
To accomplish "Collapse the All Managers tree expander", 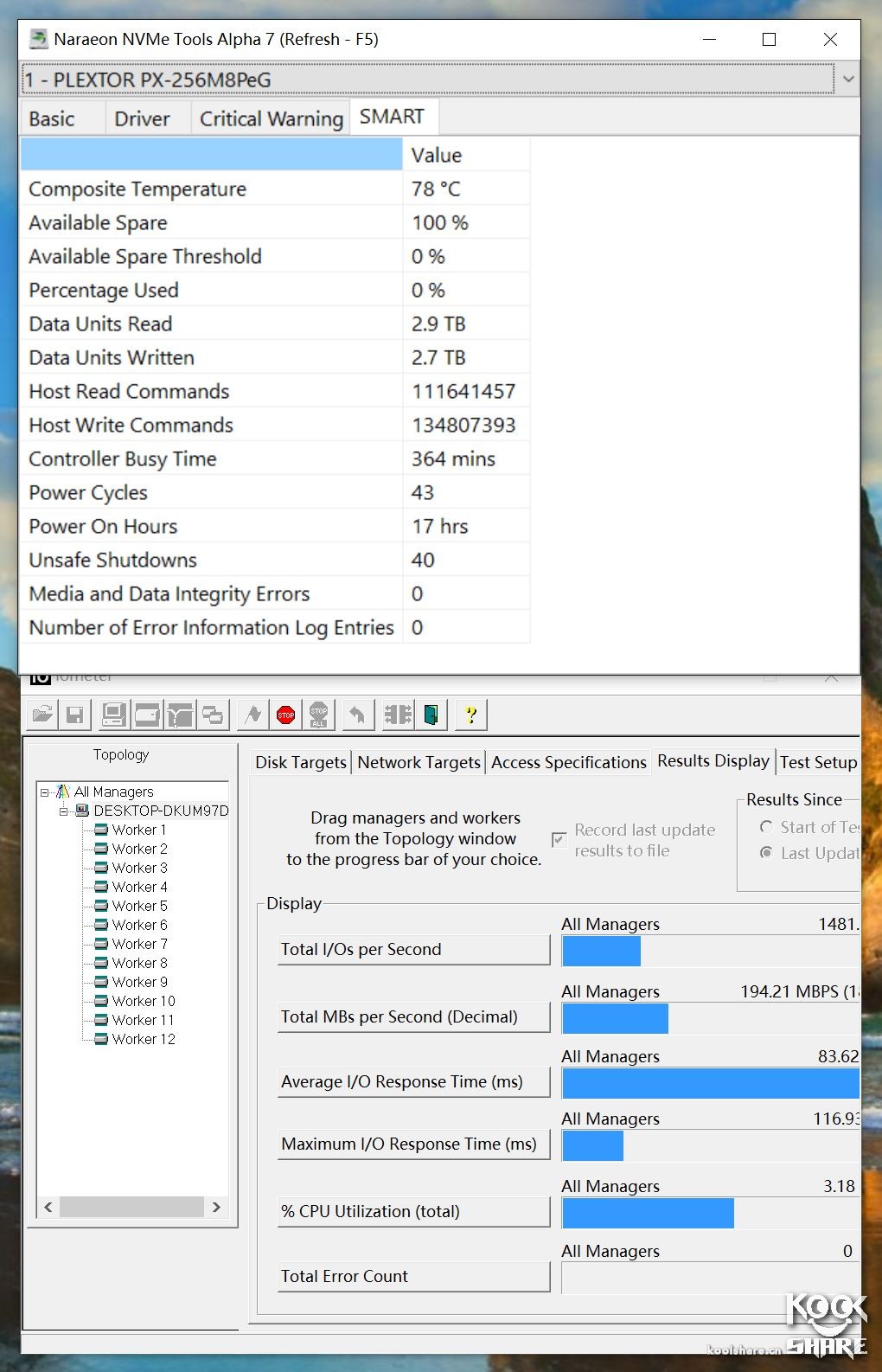I will (x=45, y=792).
